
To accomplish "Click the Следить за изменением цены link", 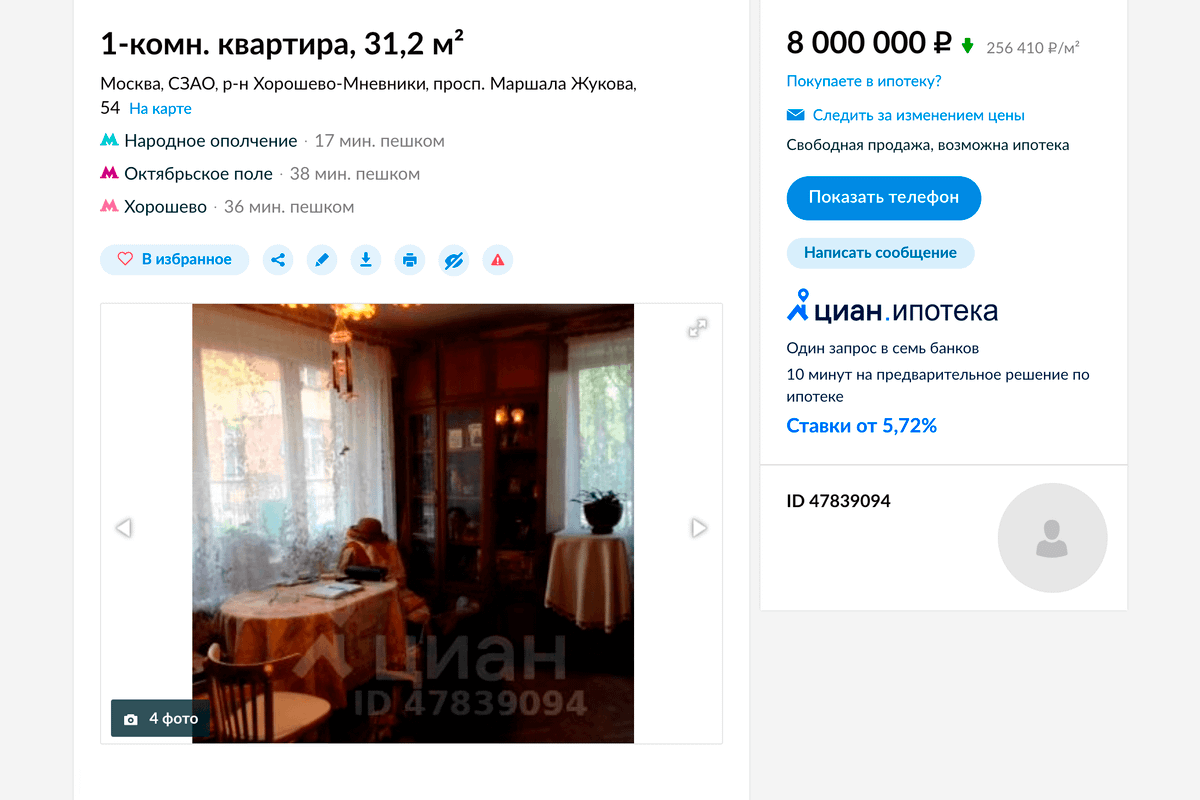I will (x=918, y=115).
